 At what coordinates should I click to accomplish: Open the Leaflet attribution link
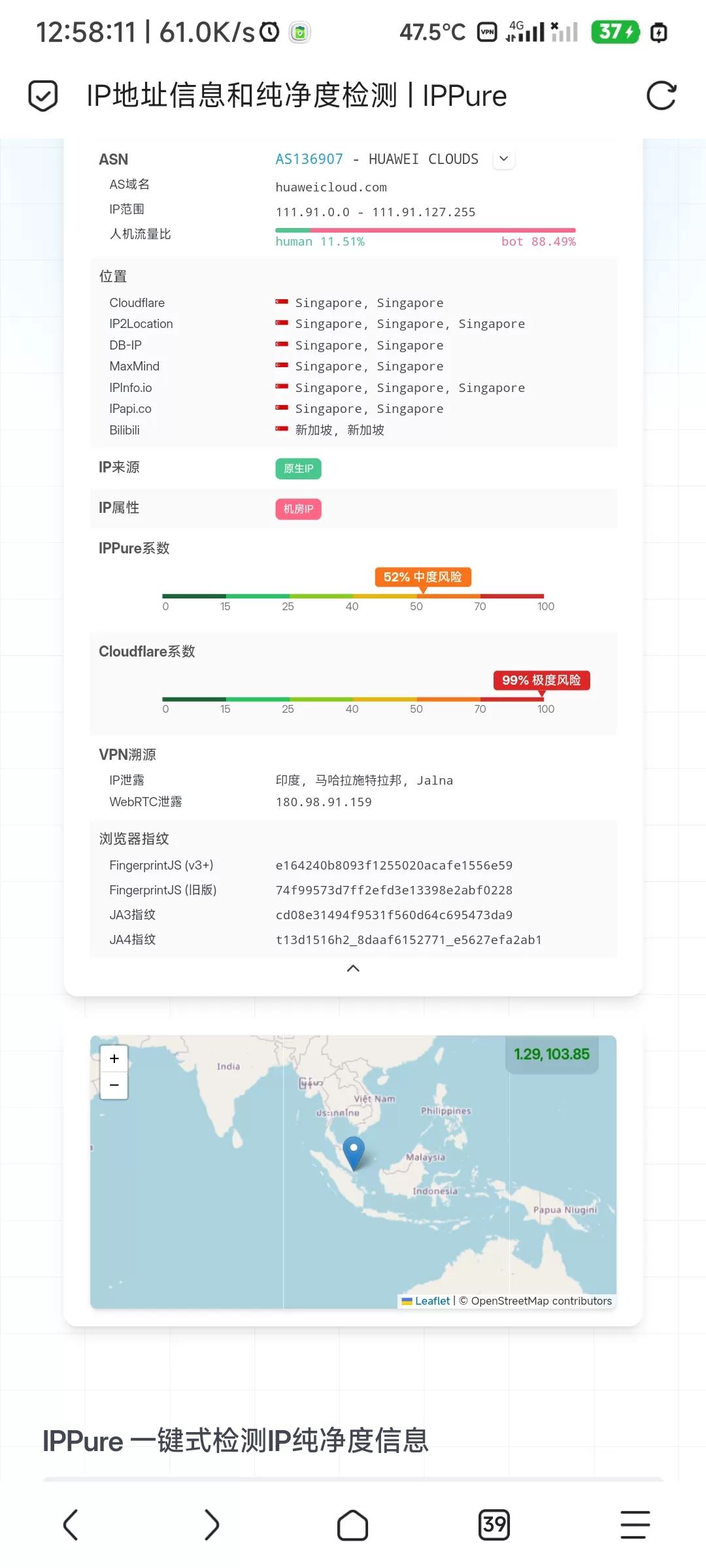pos(432,1301)
